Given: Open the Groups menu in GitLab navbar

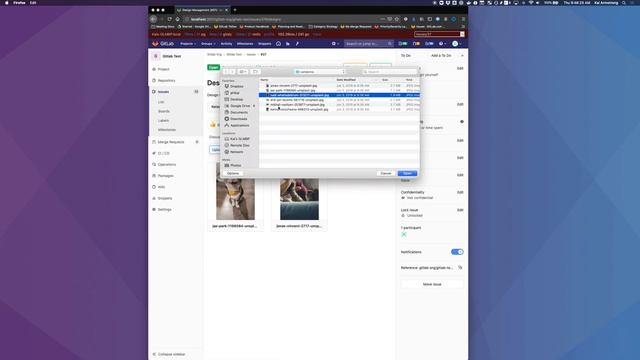Looking at the screenshot, I should (209, 44).
